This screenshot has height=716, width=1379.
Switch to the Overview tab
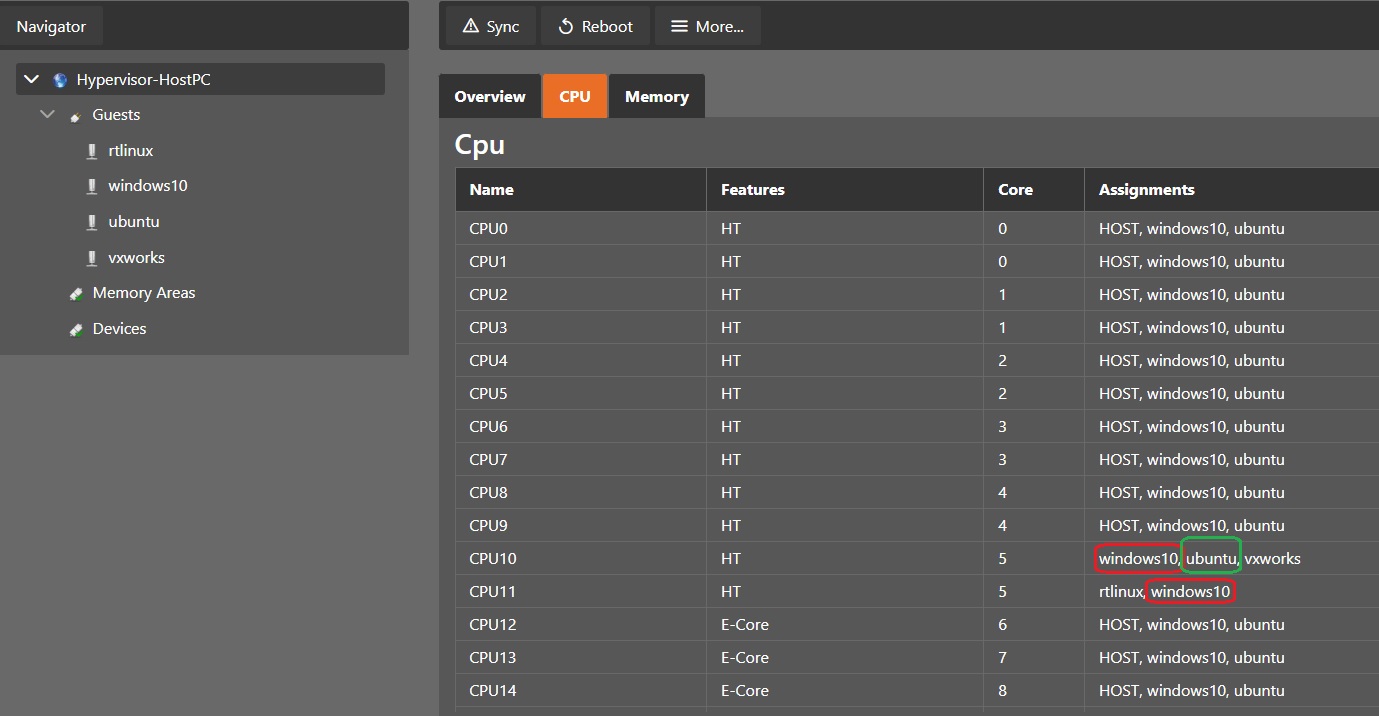click(489, 97)
